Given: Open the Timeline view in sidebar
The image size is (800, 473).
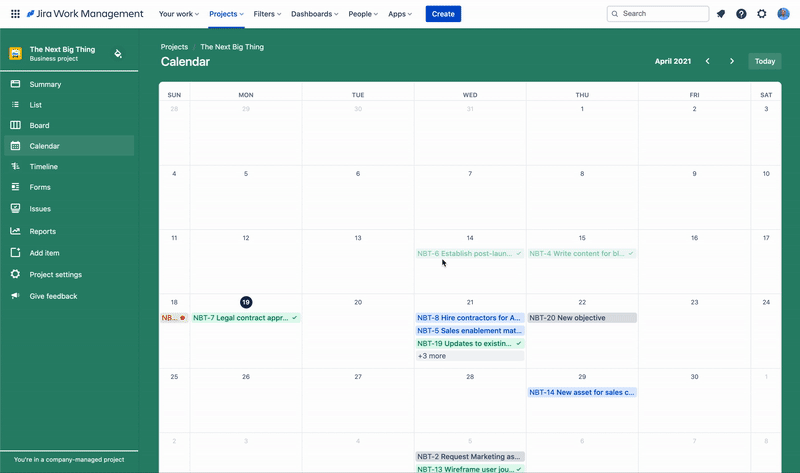Looking at the screenshot, I should [43, 167].
